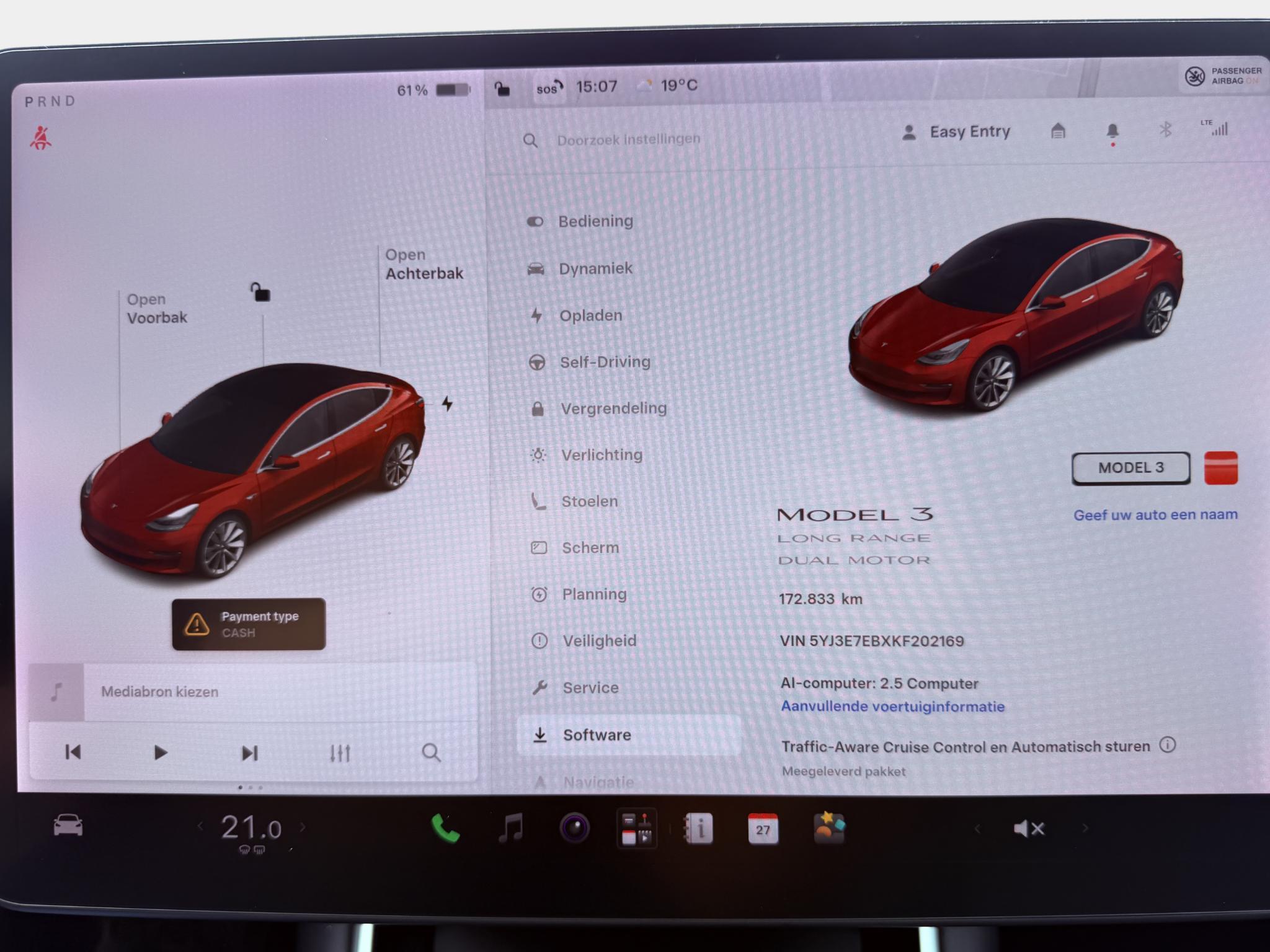Click the Doorzoek instellingen search field

tap(628, 139)
